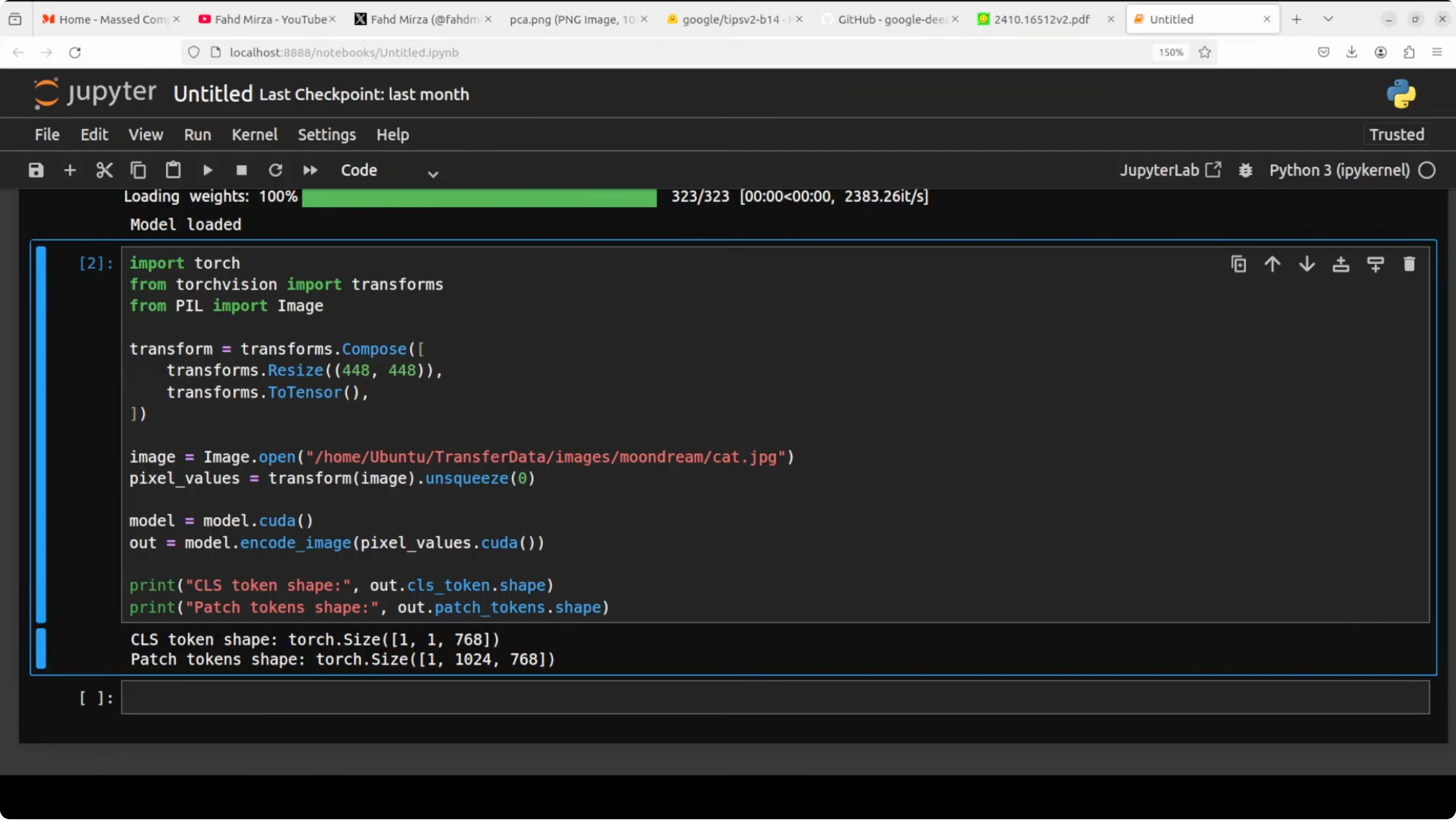Open the Kernel menu
Viewport: 1456px width, 820px height.
(254, 135)
